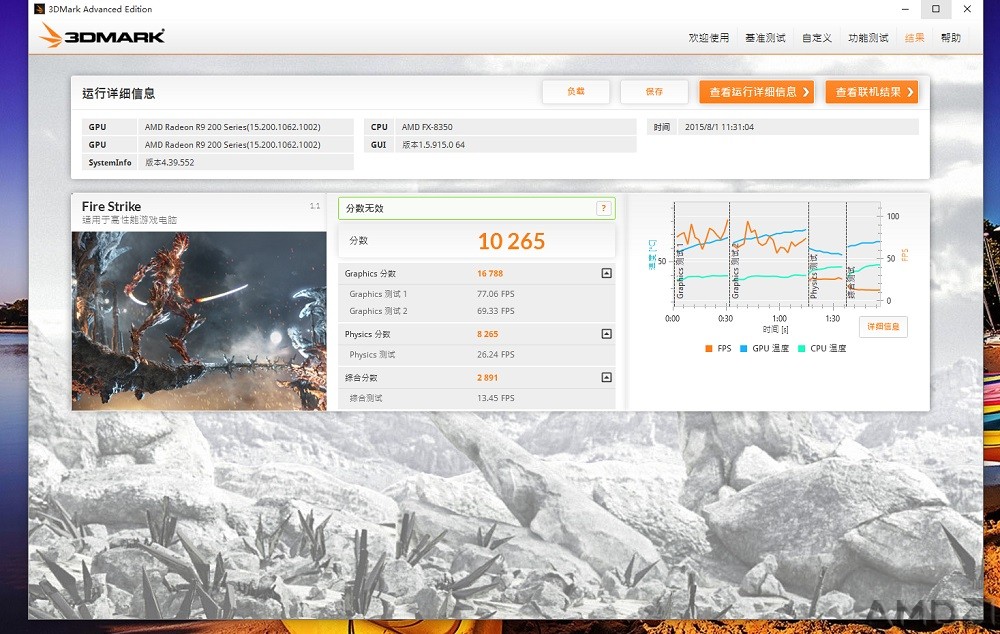This screenshot has height=634, width=1000.
Task: Collapse the Physics 分数 section
Action: click(x=607, y=334)
